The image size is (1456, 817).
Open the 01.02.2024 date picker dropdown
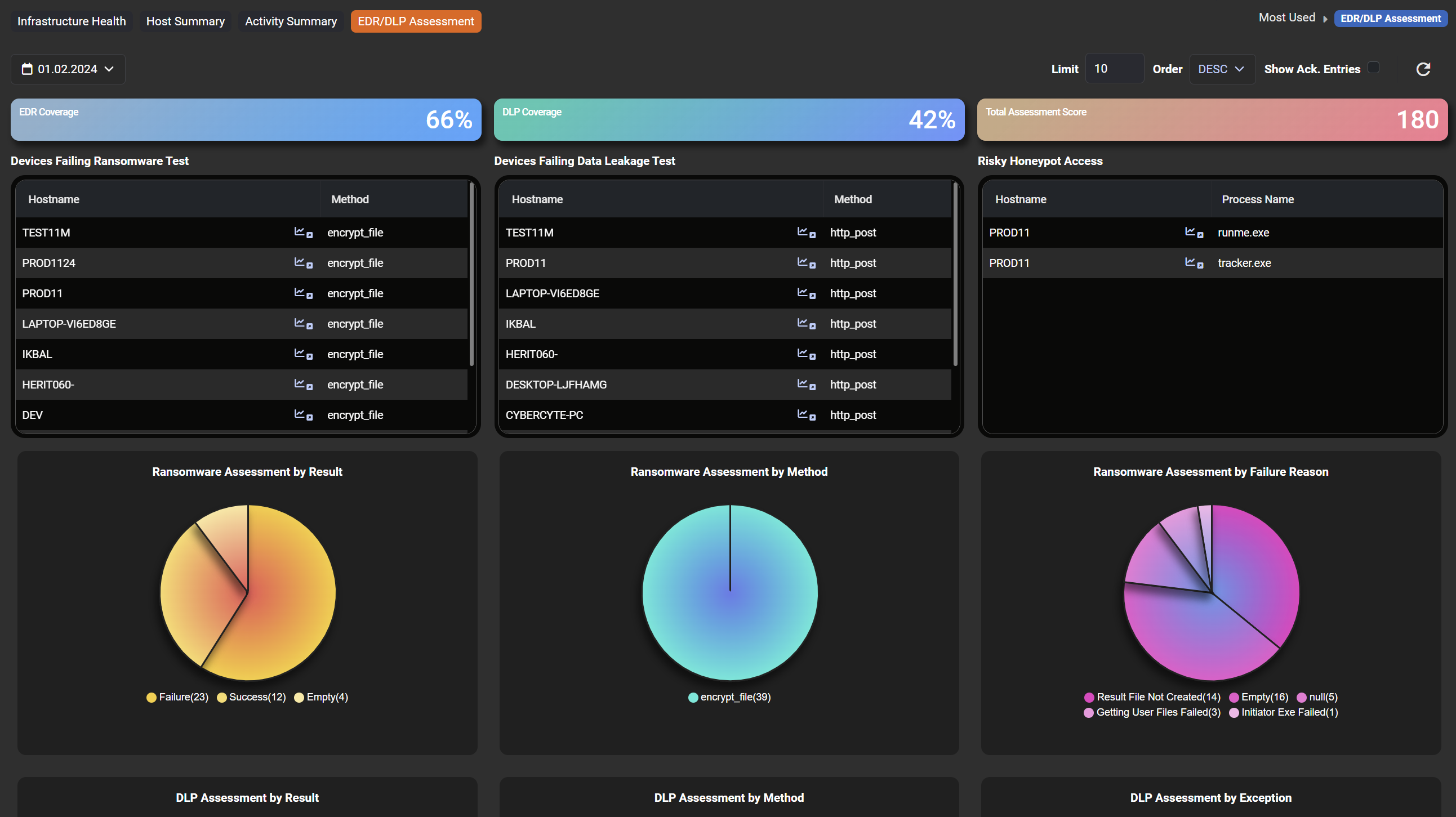68,69
